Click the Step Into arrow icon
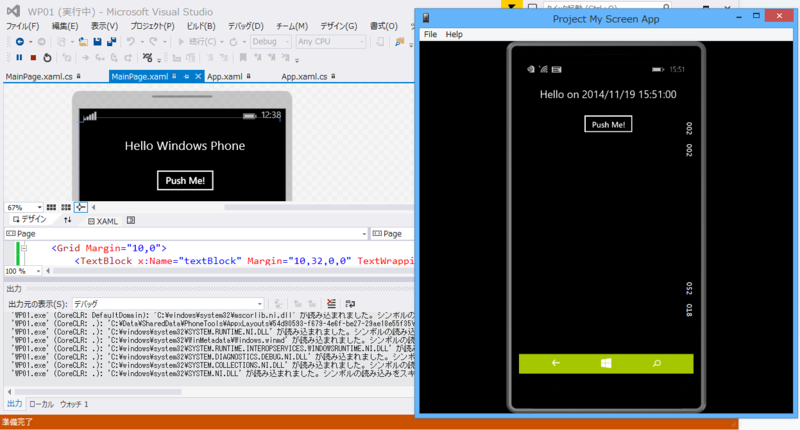The width and height of the screenshot is (800, 430). tap(100, 58)
